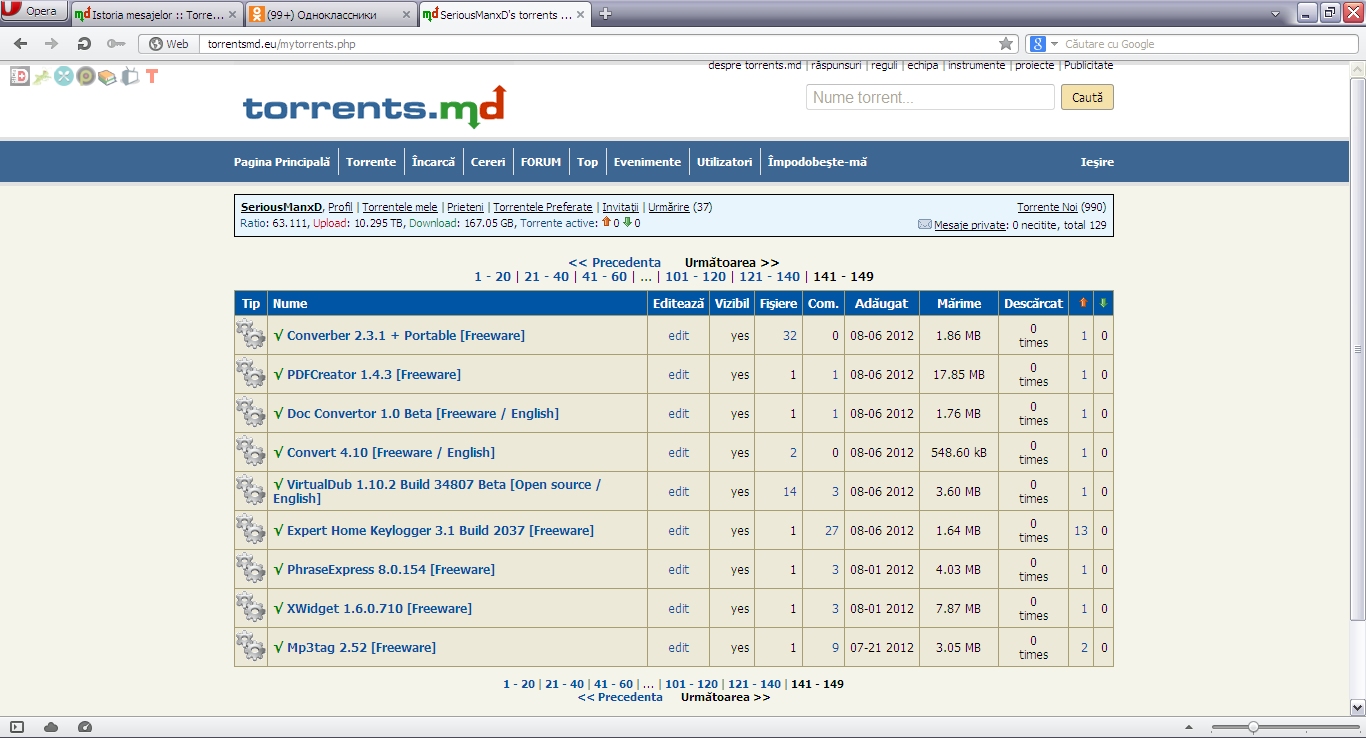
Task: Open Pagina Principală in the navigation bar
Action: point(282,162)
